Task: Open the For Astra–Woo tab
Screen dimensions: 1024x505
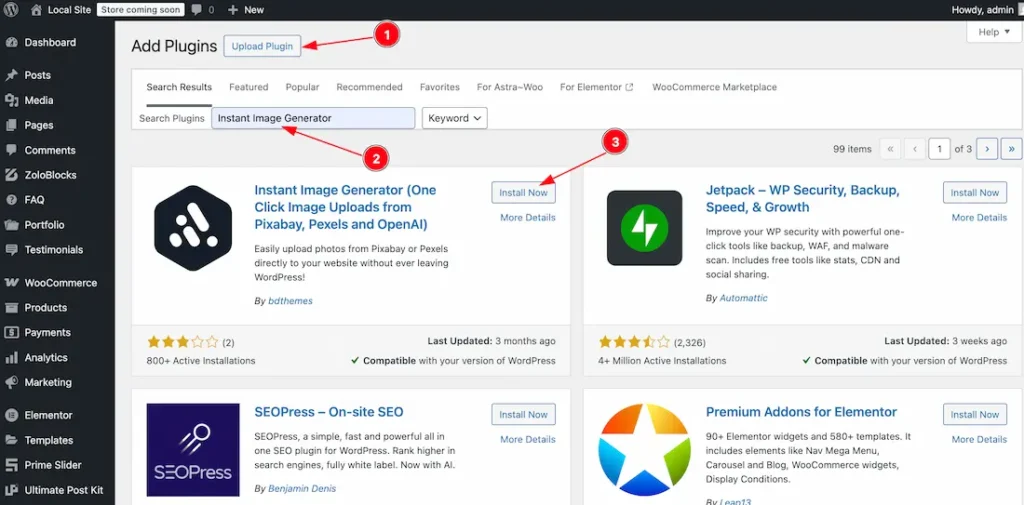Action: click(x=510, y=87)
